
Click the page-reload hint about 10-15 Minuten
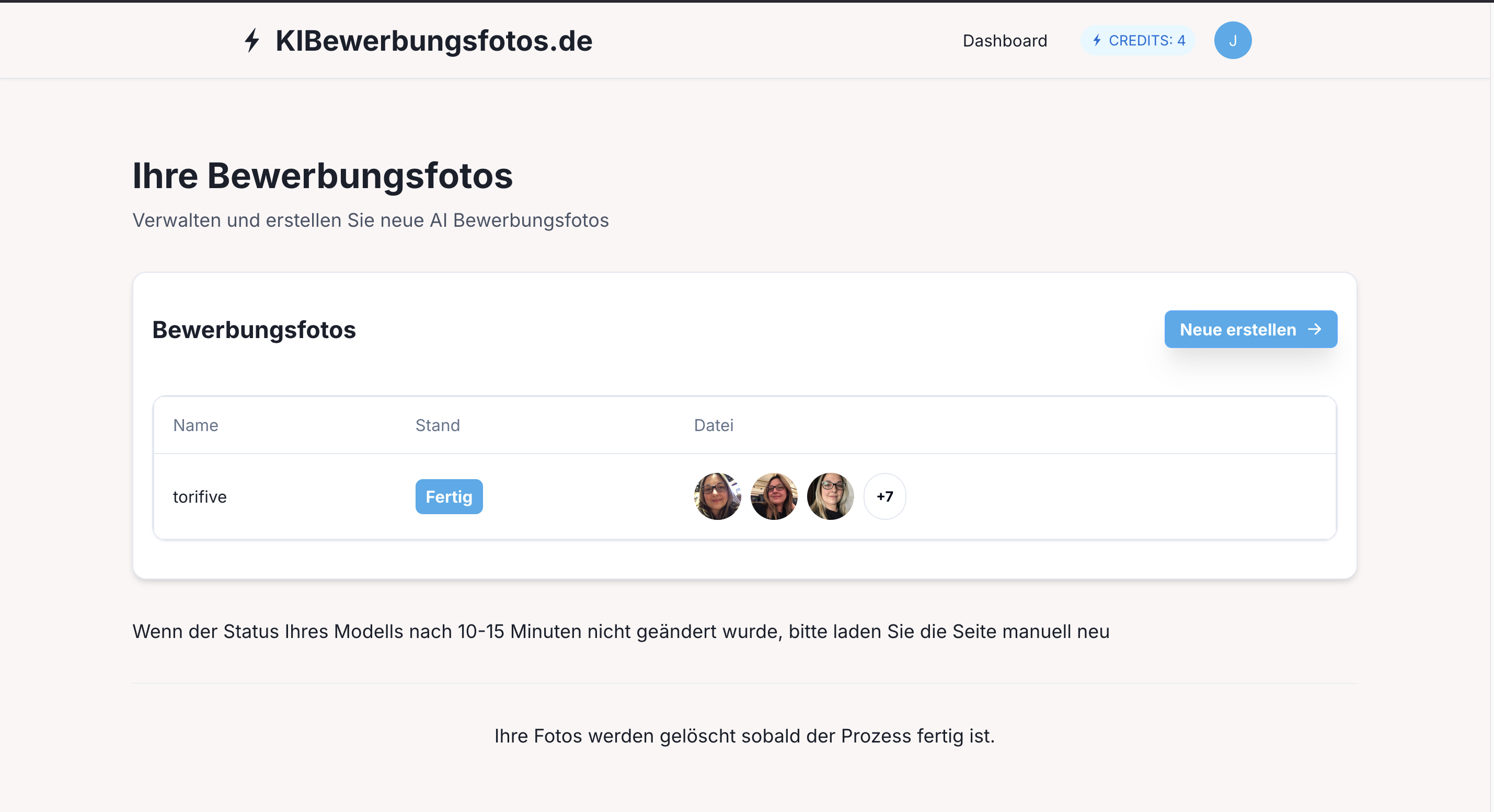pyautogui.click(x=620, y=631)
